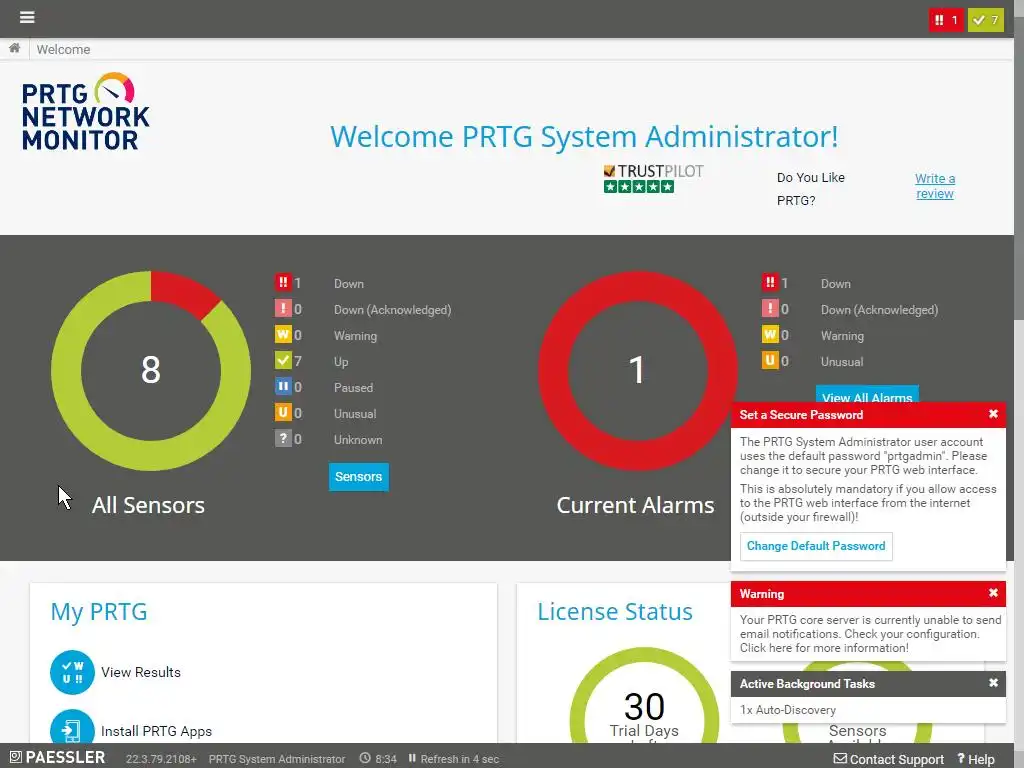The image size is (1024, 768).
Task: Click Down (Acknowledged) icon under Current Alarms
Action: tap(770, 308)
